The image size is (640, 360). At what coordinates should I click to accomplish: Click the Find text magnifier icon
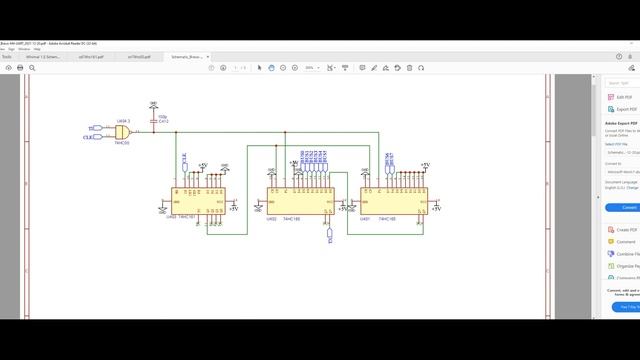coord(32,68)
